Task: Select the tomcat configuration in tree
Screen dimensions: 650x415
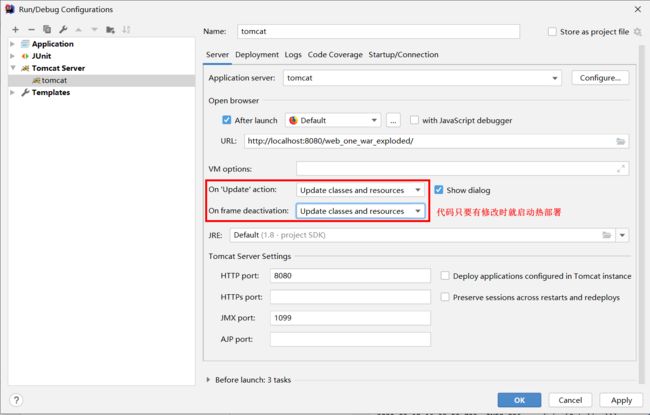Action: (x=102, y=80)
